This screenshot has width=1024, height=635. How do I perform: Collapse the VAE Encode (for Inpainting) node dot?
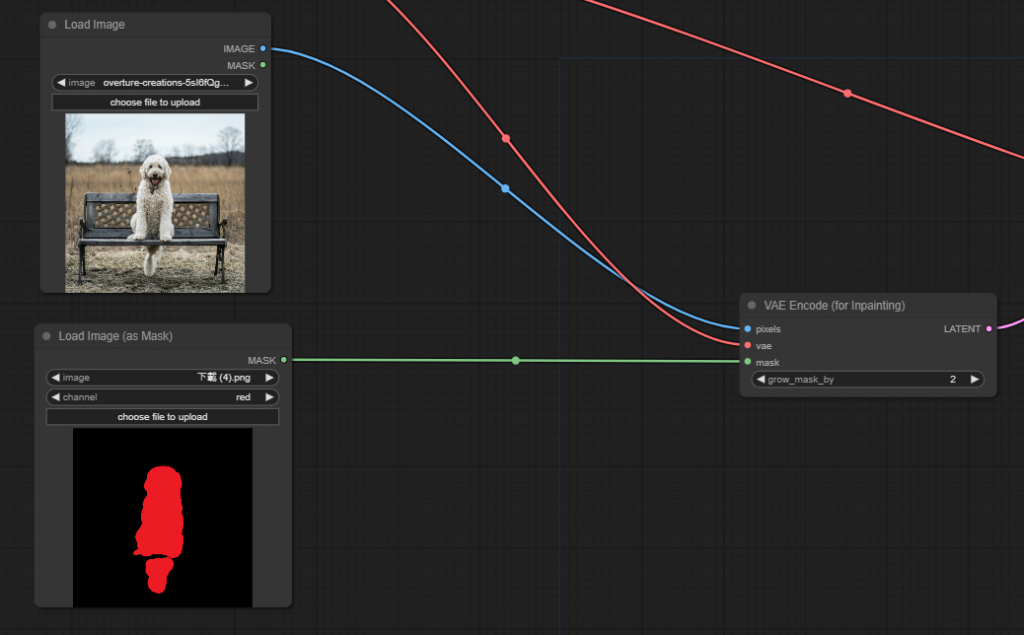(x=752, y=305)
